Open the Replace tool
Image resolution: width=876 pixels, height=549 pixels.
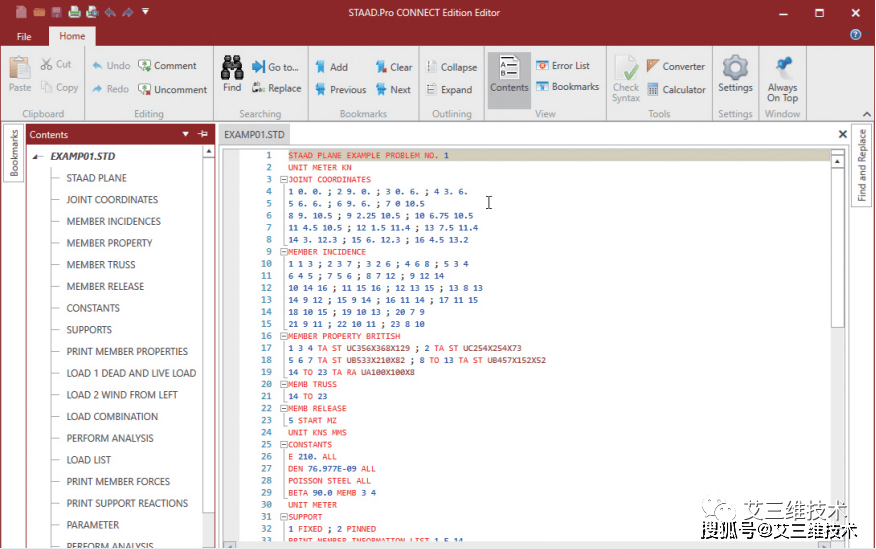pyautogui.click(x=276, y=88)
